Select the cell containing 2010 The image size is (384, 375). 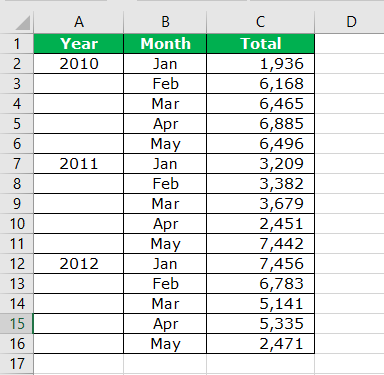point(79,64)
